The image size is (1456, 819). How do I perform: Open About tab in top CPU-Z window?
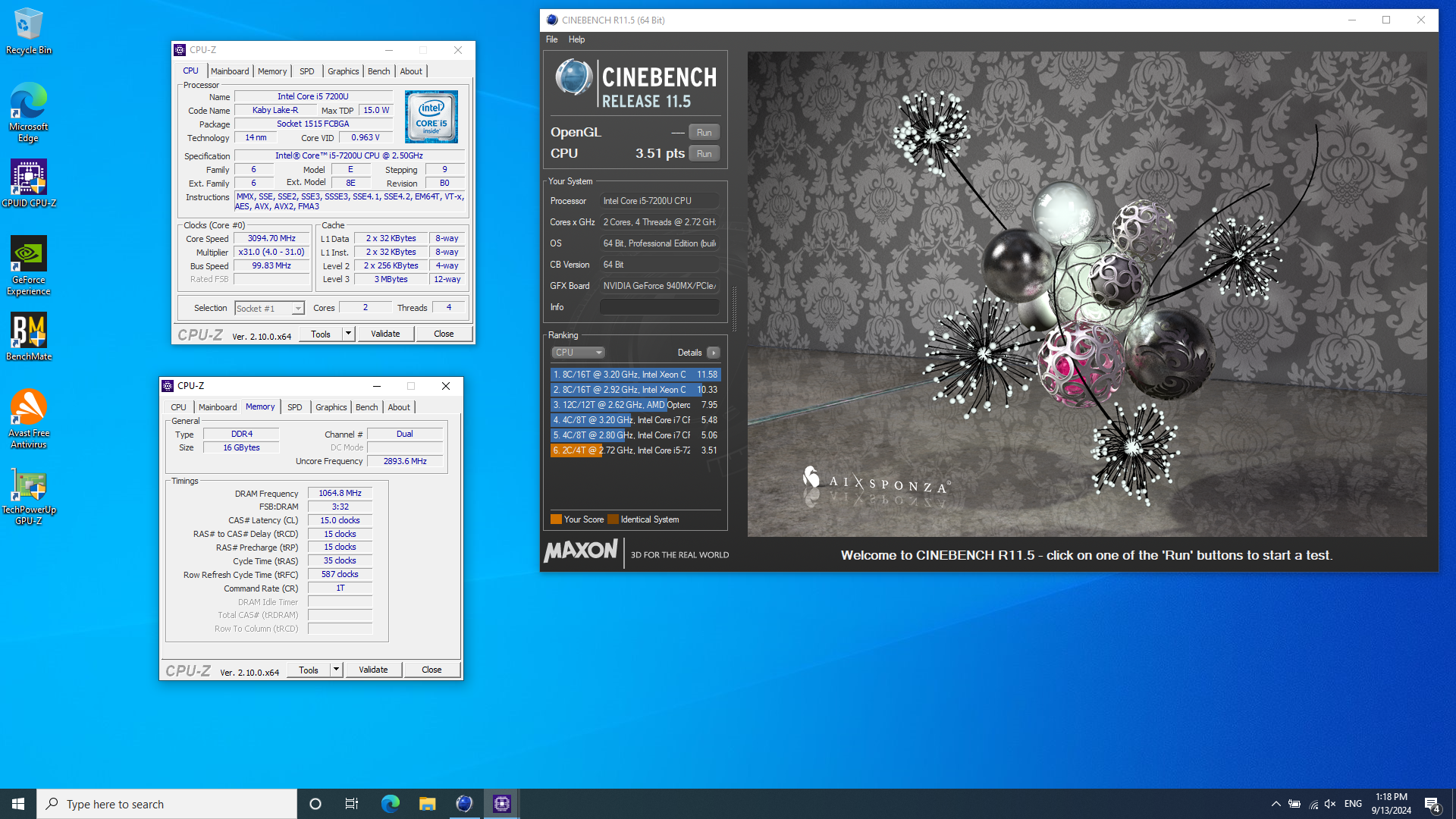coord(411,71)
